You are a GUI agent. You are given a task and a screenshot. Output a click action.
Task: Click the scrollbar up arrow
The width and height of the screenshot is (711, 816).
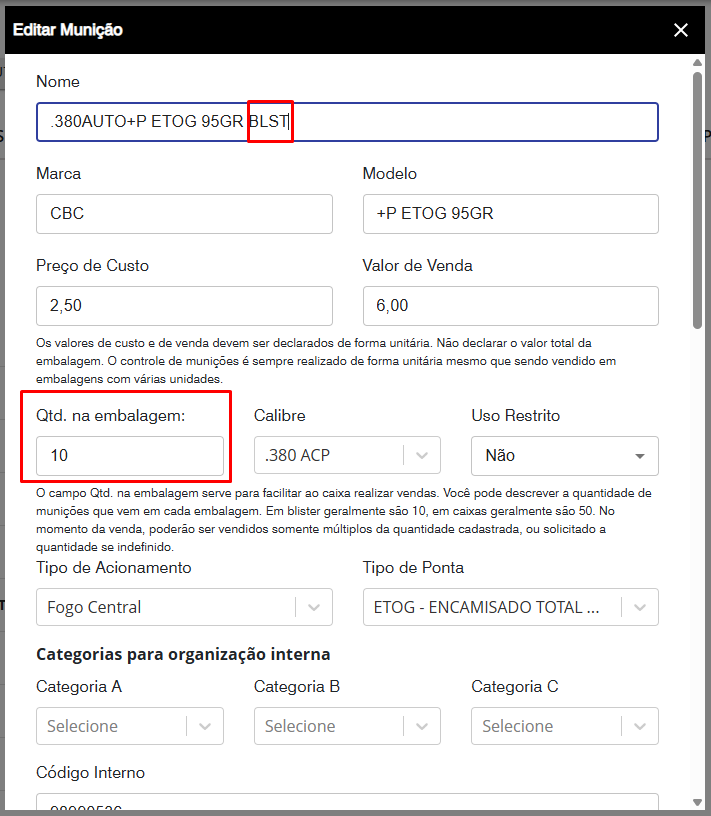point(697,64)
